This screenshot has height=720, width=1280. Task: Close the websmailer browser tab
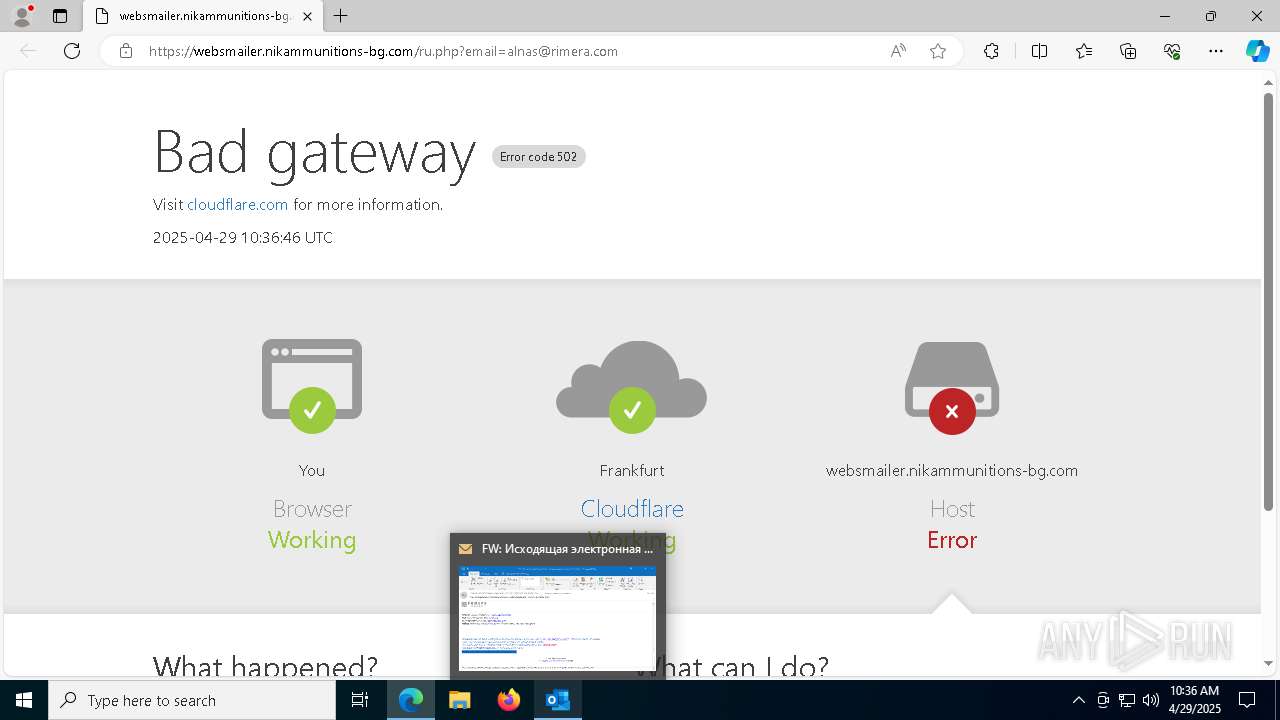307,16
